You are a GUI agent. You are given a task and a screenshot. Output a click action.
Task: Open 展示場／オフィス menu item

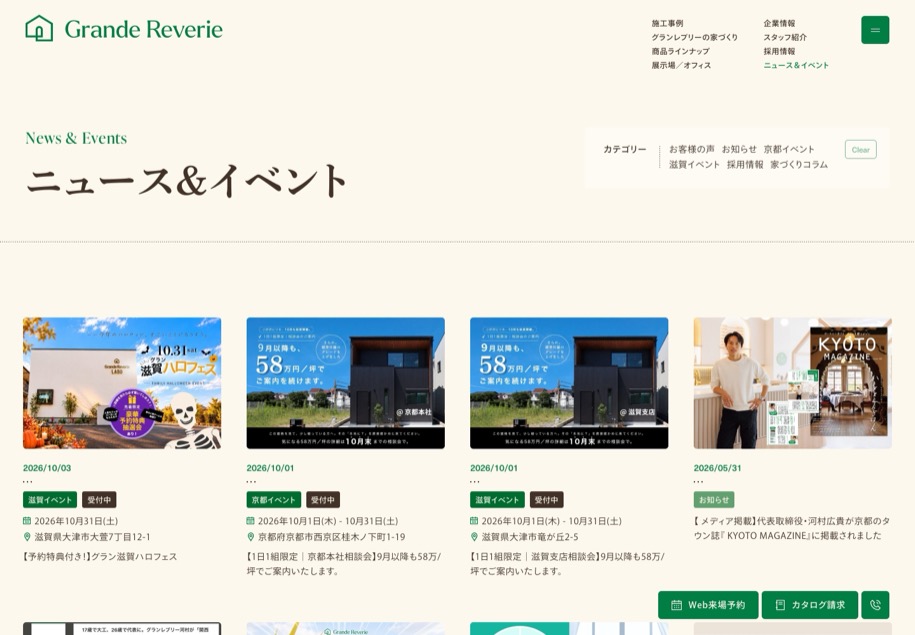coord(681,65)
